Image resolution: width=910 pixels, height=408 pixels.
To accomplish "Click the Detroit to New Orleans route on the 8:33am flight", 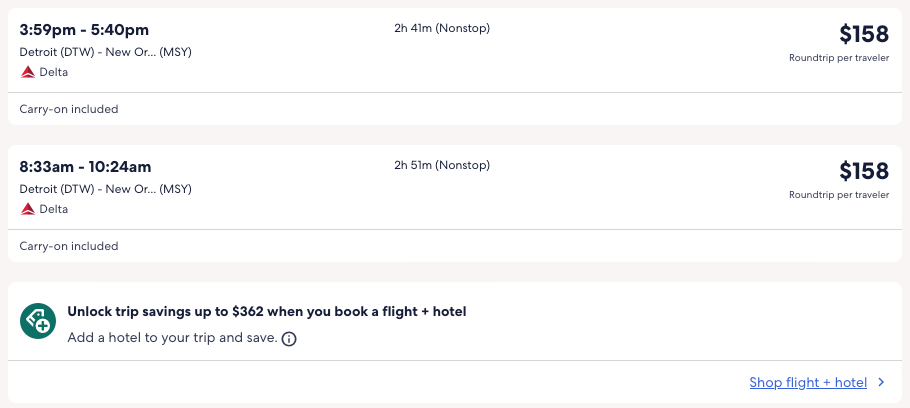I will click(105, 189).
